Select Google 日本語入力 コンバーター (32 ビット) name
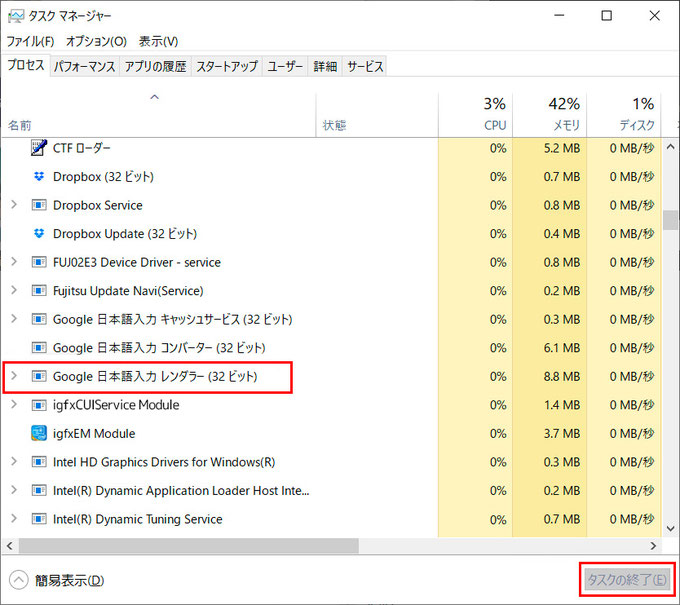680x605 pixels. tap(159, 348)
